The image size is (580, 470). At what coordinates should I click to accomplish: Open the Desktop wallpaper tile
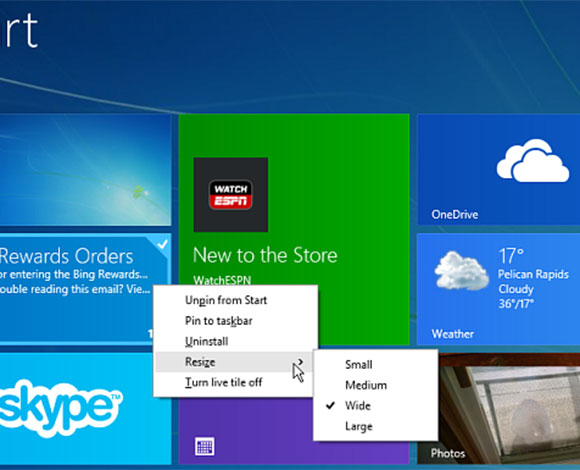click(x=85, y=169)
